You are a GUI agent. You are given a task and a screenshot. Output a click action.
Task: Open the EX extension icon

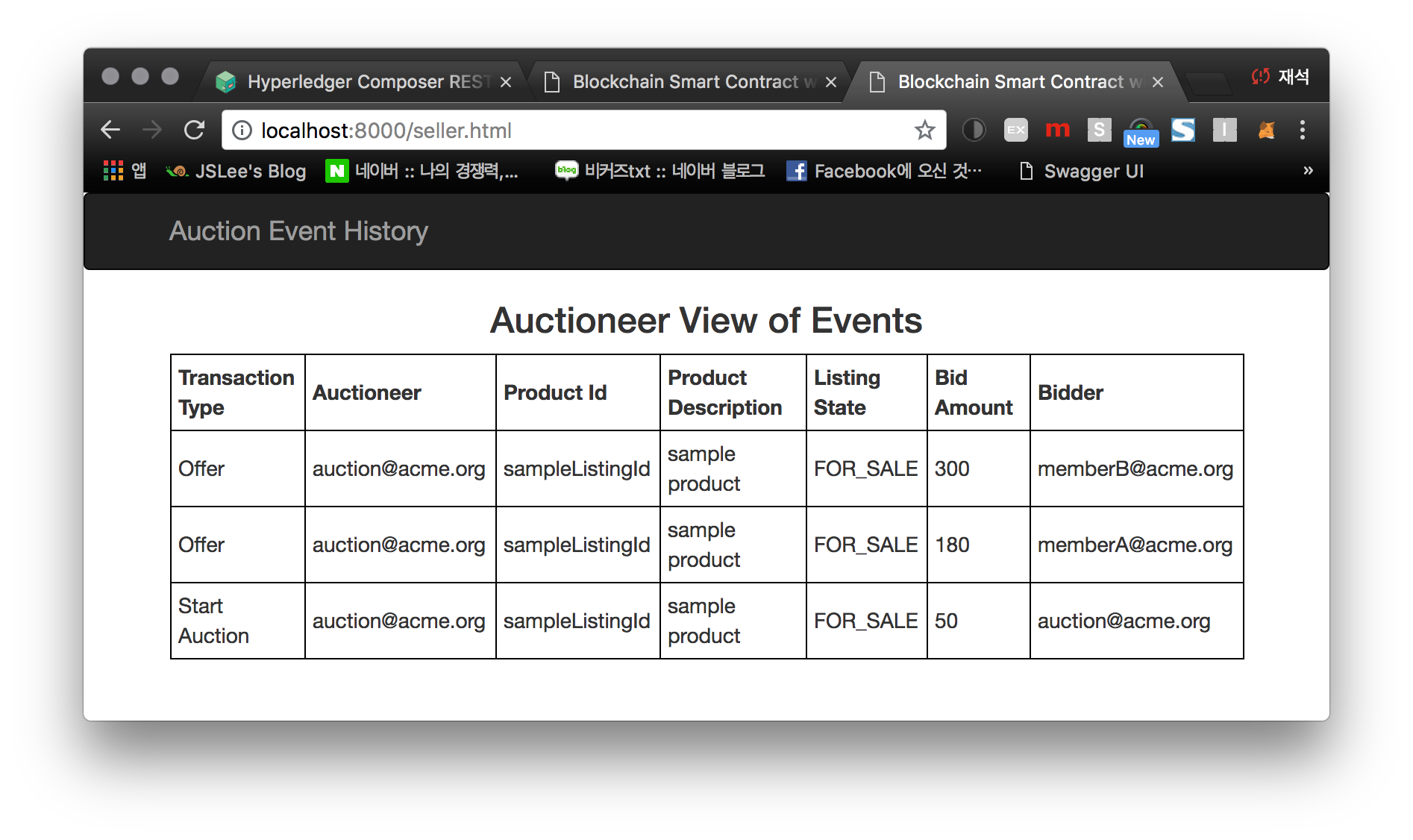[x=1015, y=130]
